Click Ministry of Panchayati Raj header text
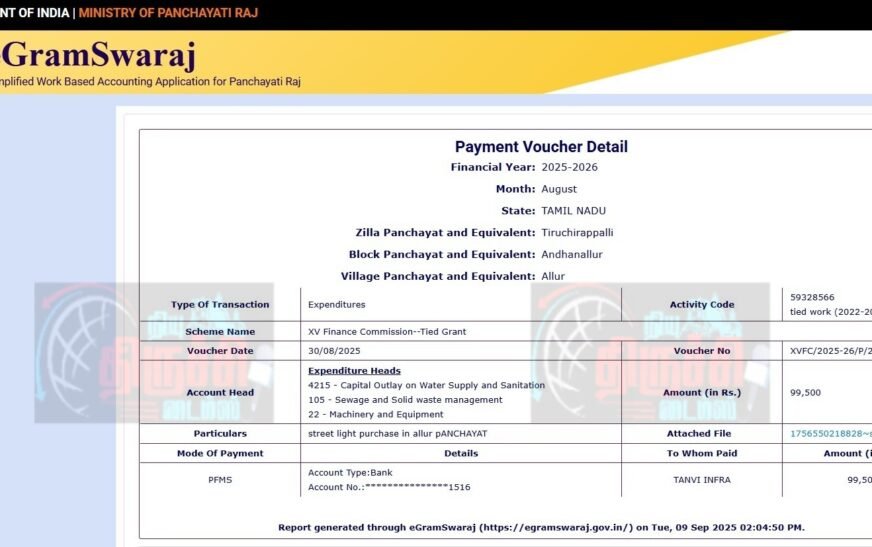This screenshot has height=547, width=872. tap(168, 13)
